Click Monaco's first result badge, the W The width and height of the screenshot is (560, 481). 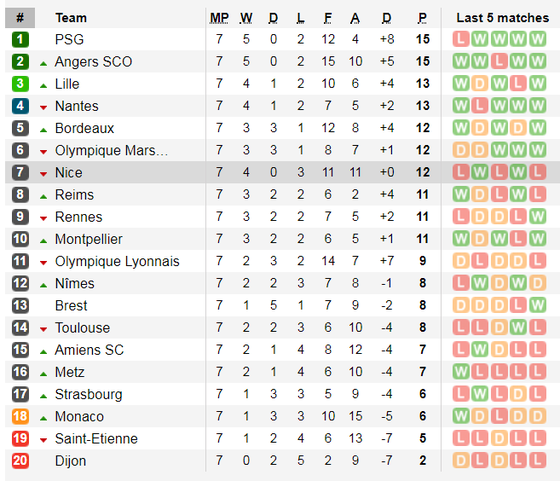pyautogui.click(x=461, y=416)
